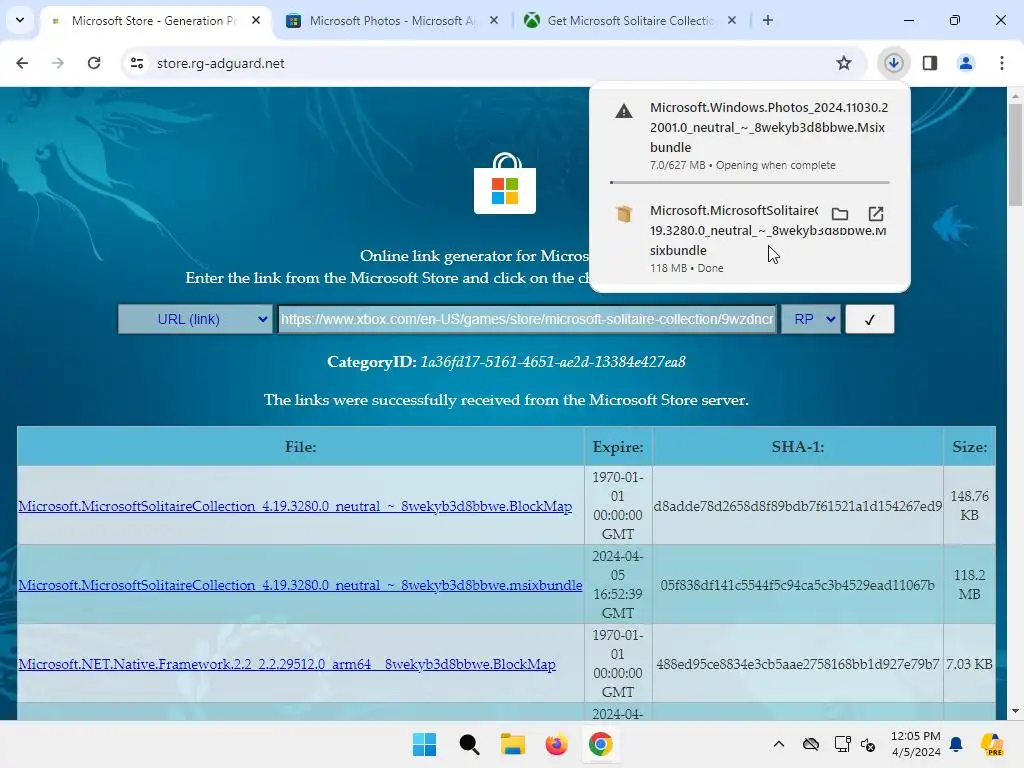Click the File: column header
Screen dimensions: 1024x768
pyautogui.click(x=300, y=447)
